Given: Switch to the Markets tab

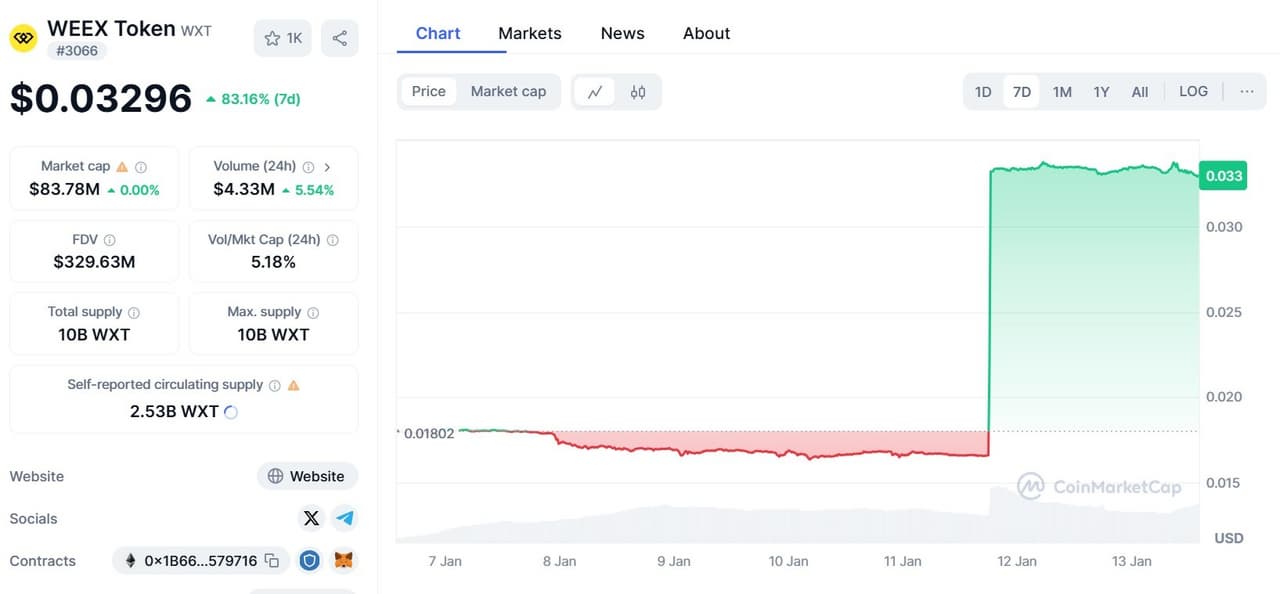Looking at the screenshot, I should [530, 33].
